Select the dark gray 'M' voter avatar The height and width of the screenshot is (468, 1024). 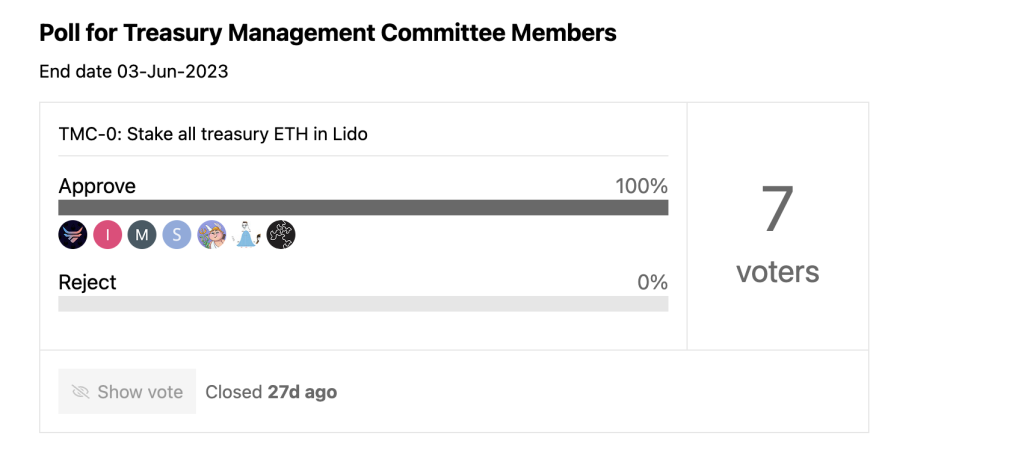[x=142, y=234]
